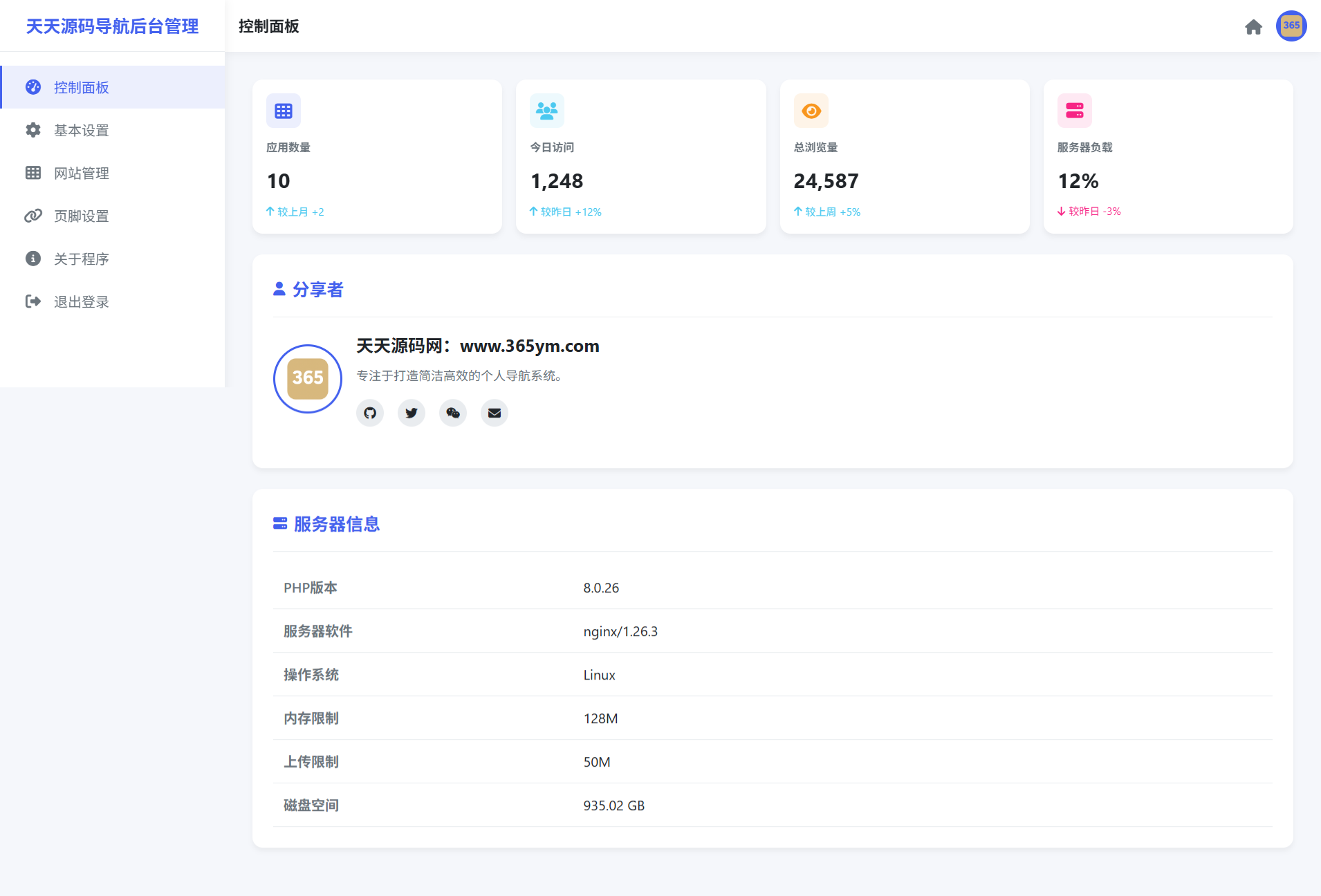Screen dimensions: 1321x896
Task: Open 网站管理 via its grid icon
Action: tap(33, 173)
